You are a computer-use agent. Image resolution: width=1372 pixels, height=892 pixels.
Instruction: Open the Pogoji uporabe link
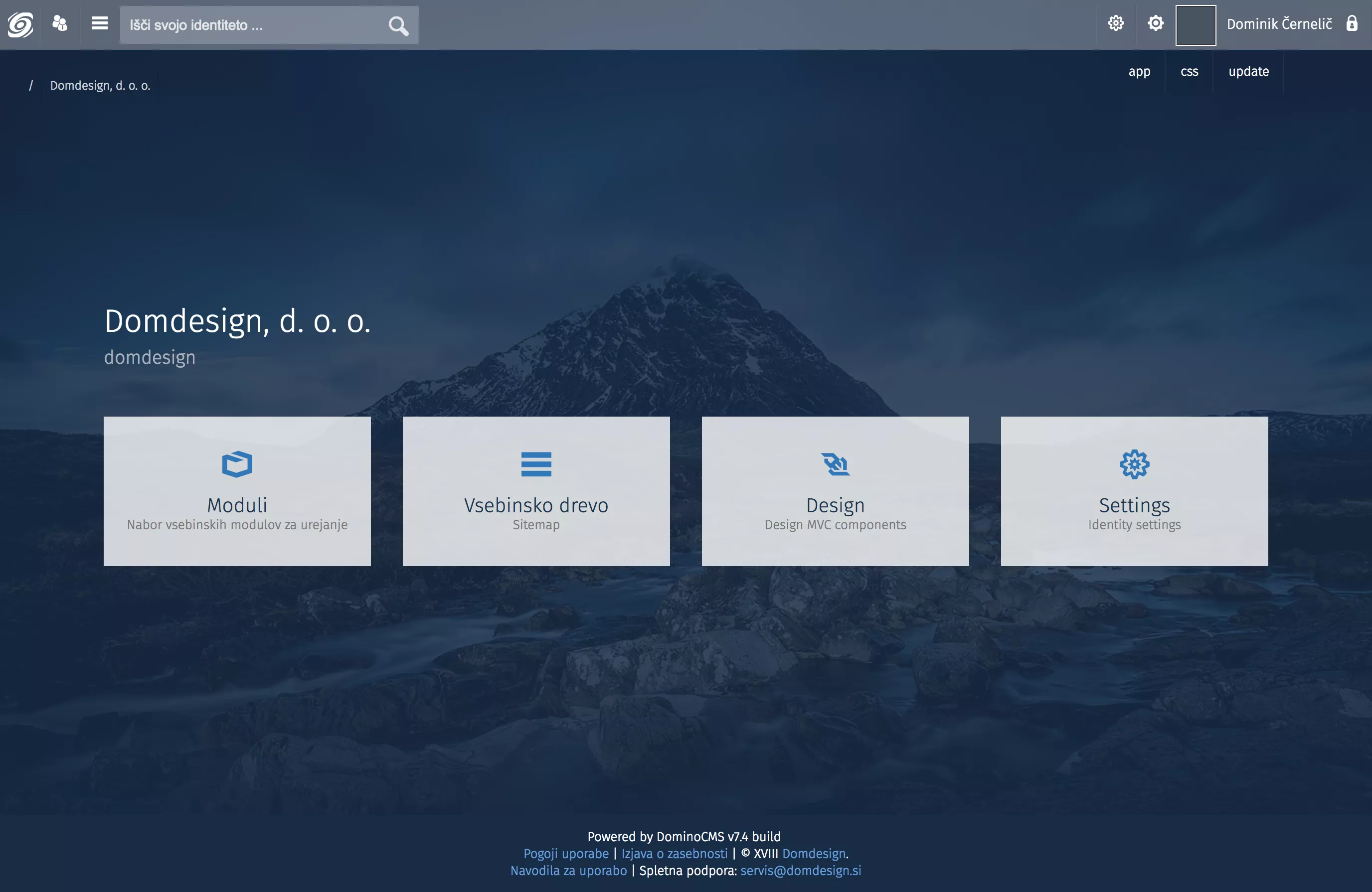pyautogui.click(x=565, y=854)
